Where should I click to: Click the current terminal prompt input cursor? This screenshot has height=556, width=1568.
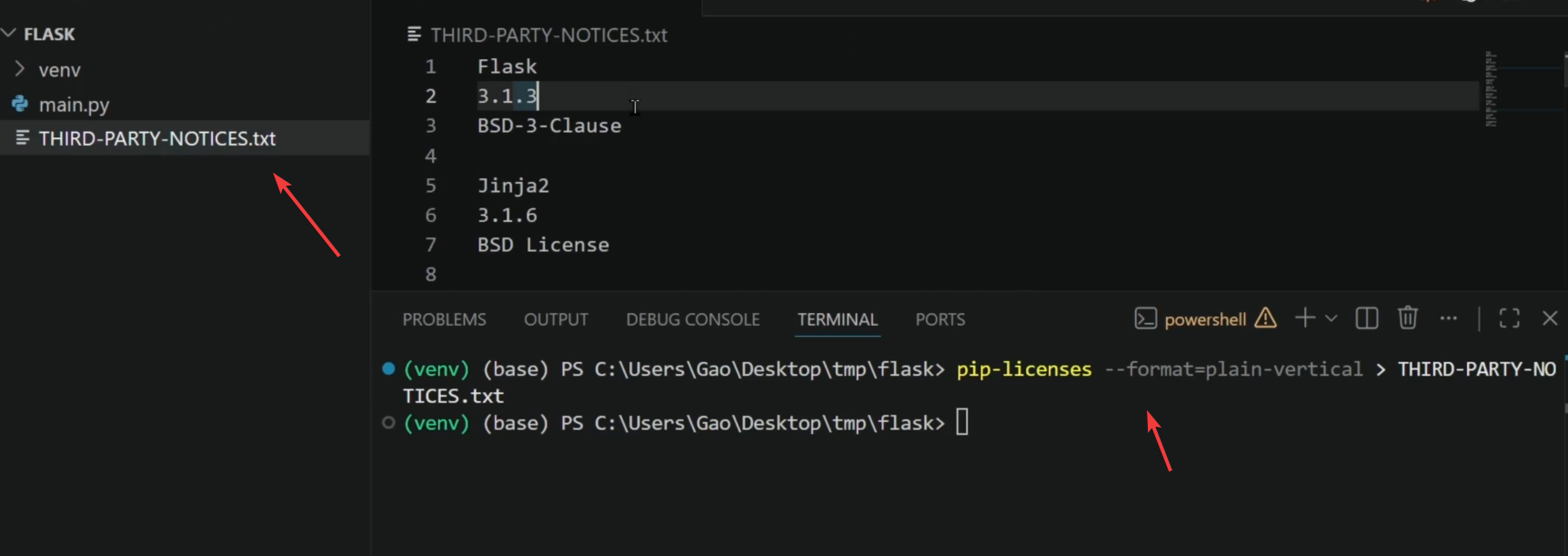pos(962,422)
